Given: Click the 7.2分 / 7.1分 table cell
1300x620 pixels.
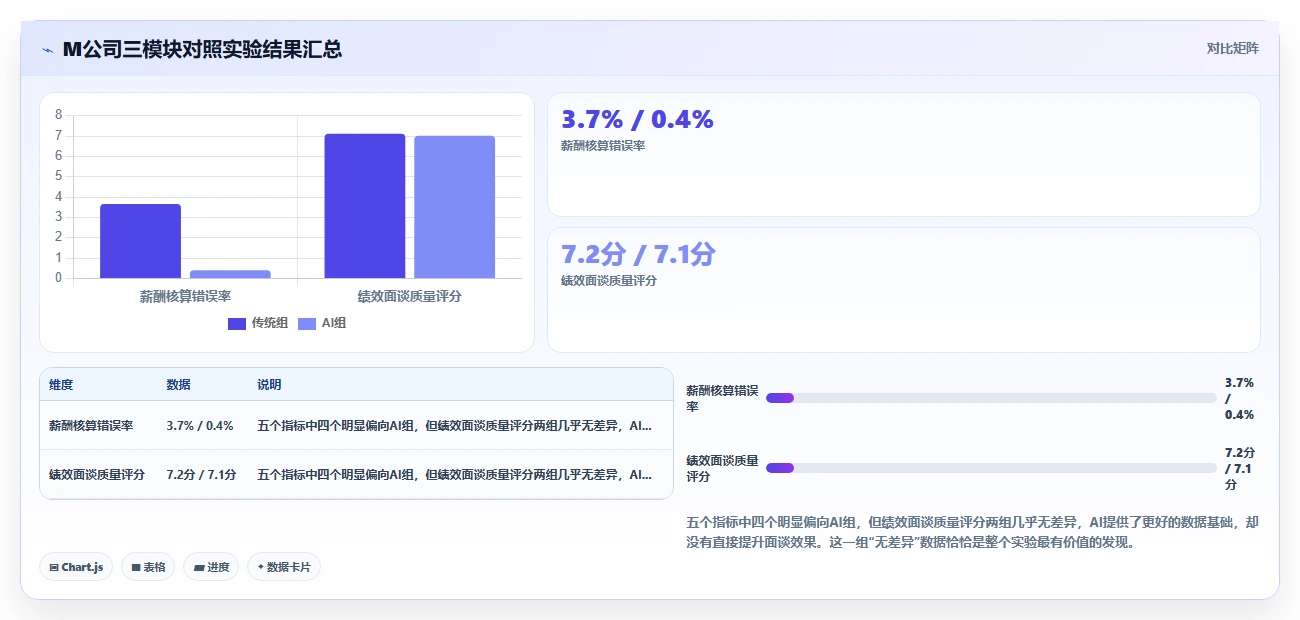Looking at the screenshot, I should pos(201,474).
